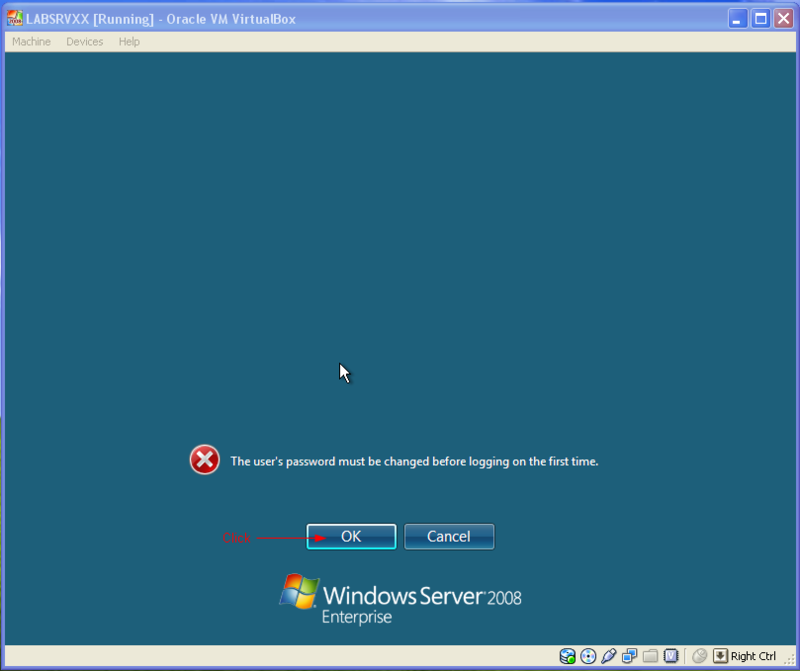Click the hard disk activity status icon
The image size is (800, 671).
567,656
